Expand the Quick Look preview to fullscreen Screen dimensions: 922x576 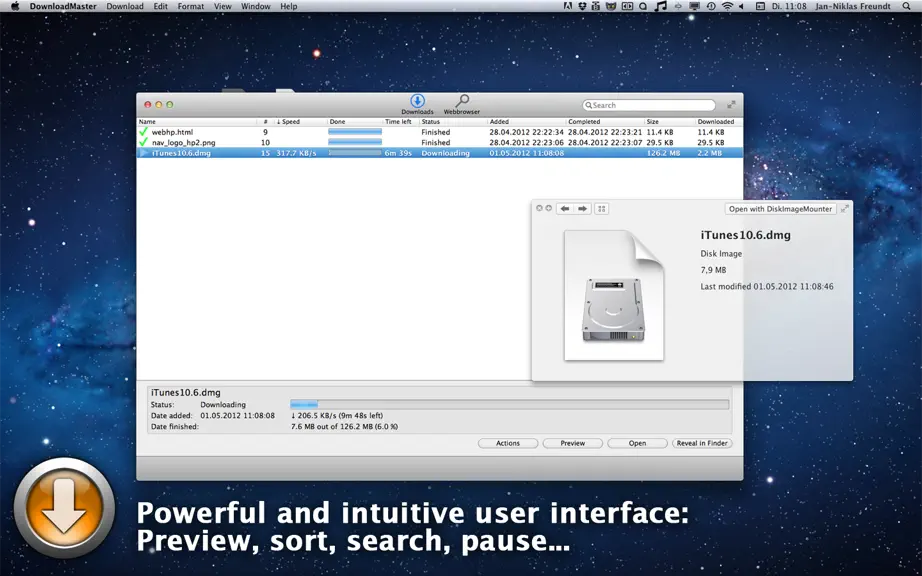click(x=845, y=209)
